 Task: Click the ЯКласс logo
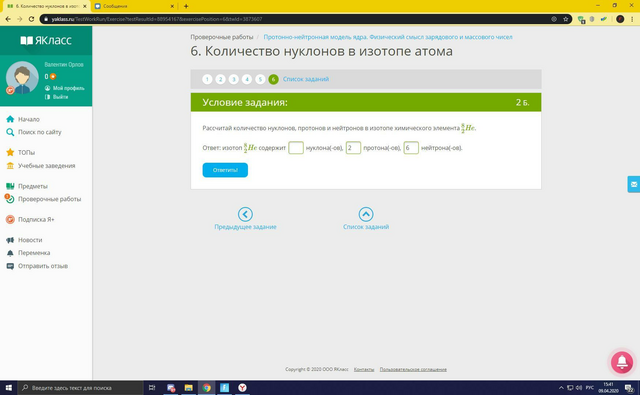[x=46, y=40]
